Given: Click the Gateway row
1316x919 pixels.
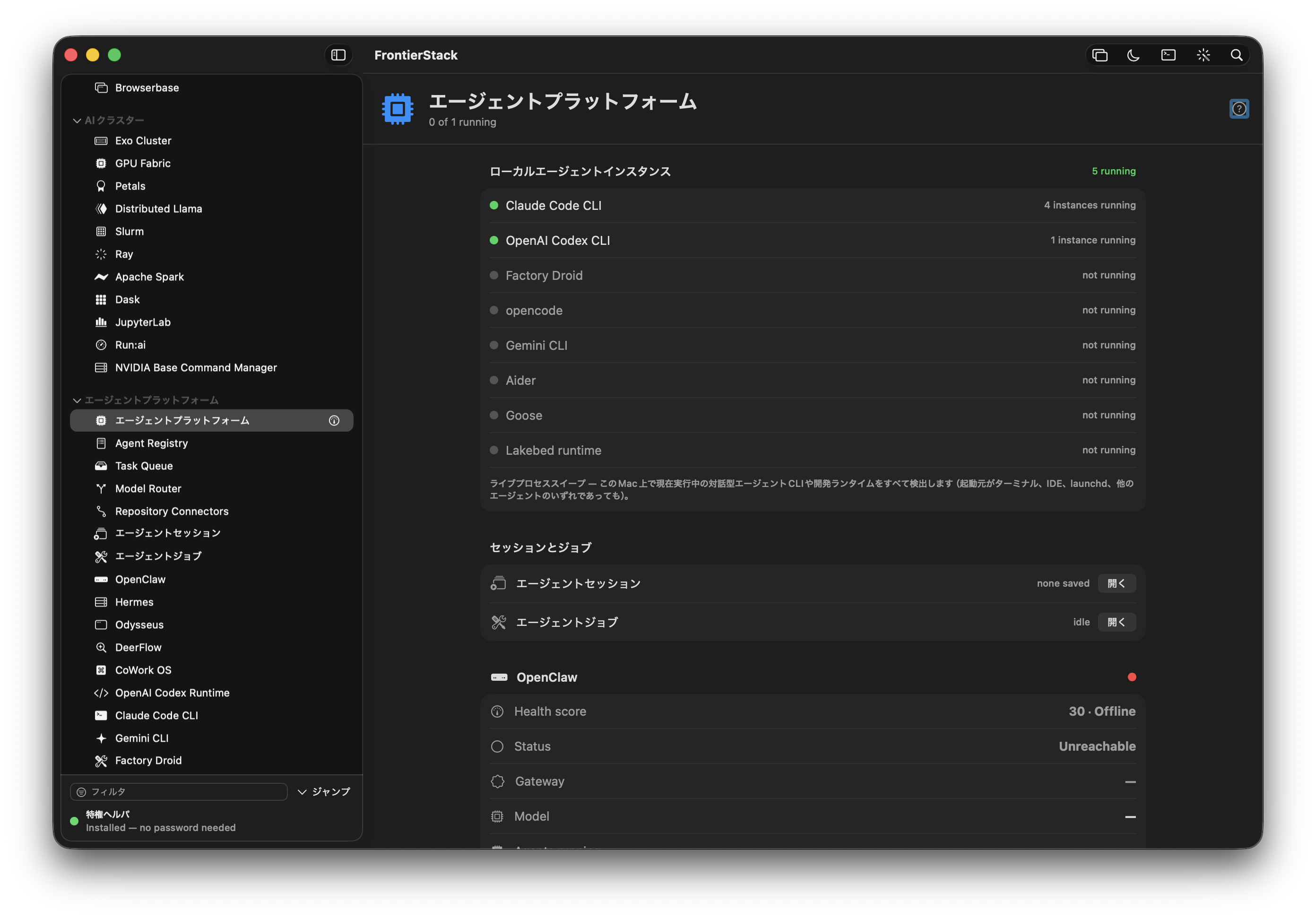Looking at the screenshot, I should click(x=812, y=781).
